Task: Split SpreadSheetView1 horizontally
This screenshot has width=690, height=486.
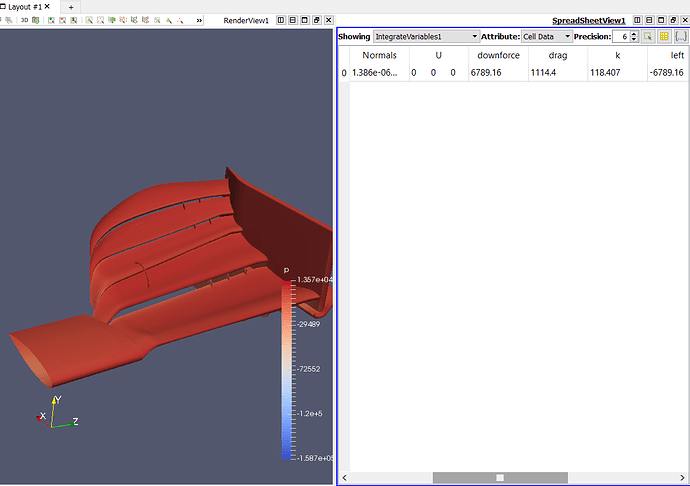Action: point(638,20)
